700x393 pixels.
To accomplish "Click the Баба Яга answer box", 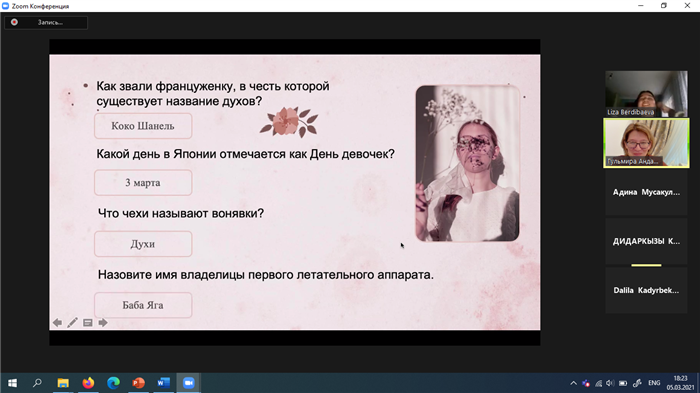I will (x=143, y=305).
